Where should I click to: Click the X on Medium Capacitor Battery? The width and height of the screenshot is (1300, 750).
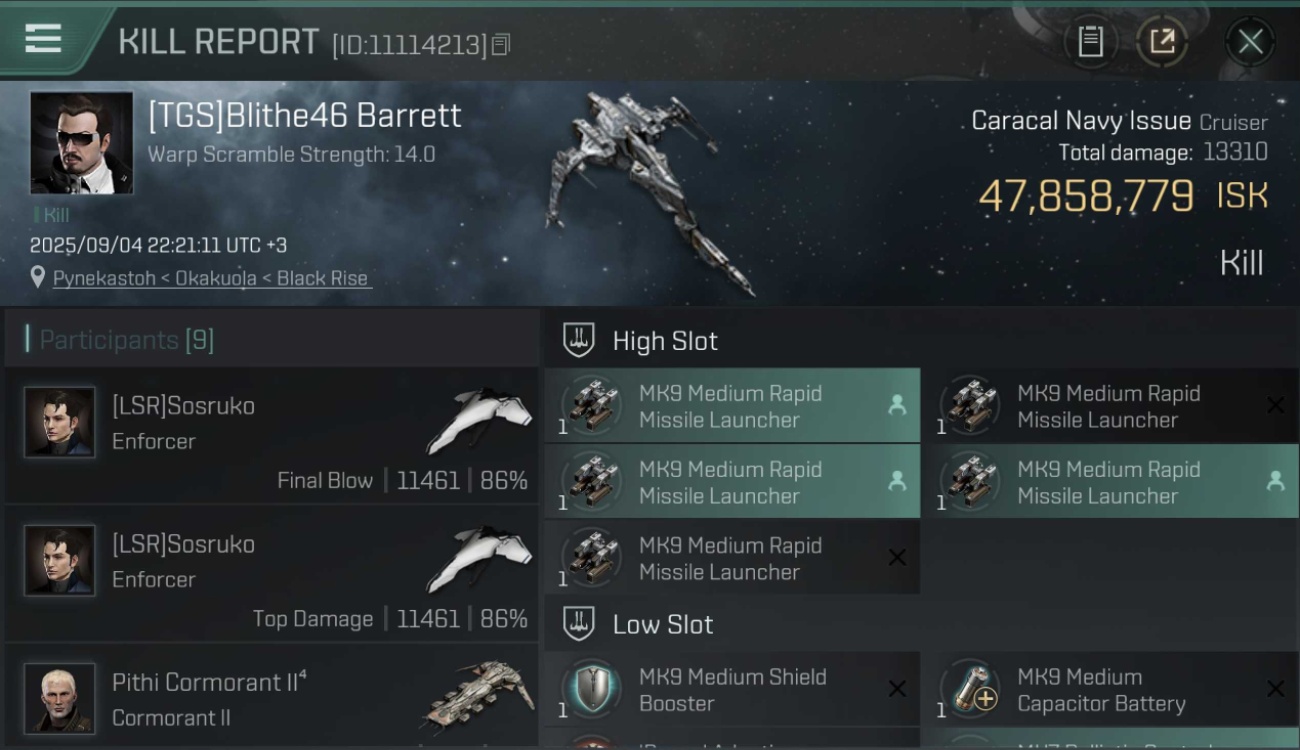pos(1275,689)
